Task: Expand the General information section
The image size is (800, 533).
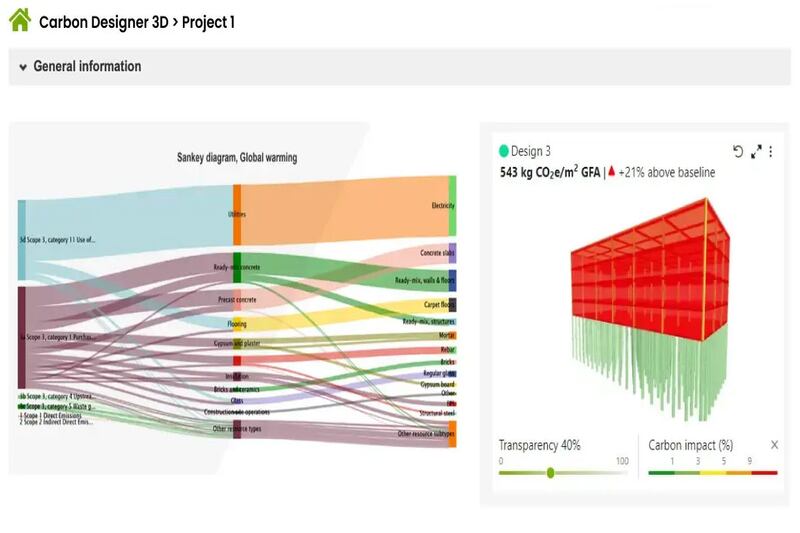Action: click(x=23, y=67)
